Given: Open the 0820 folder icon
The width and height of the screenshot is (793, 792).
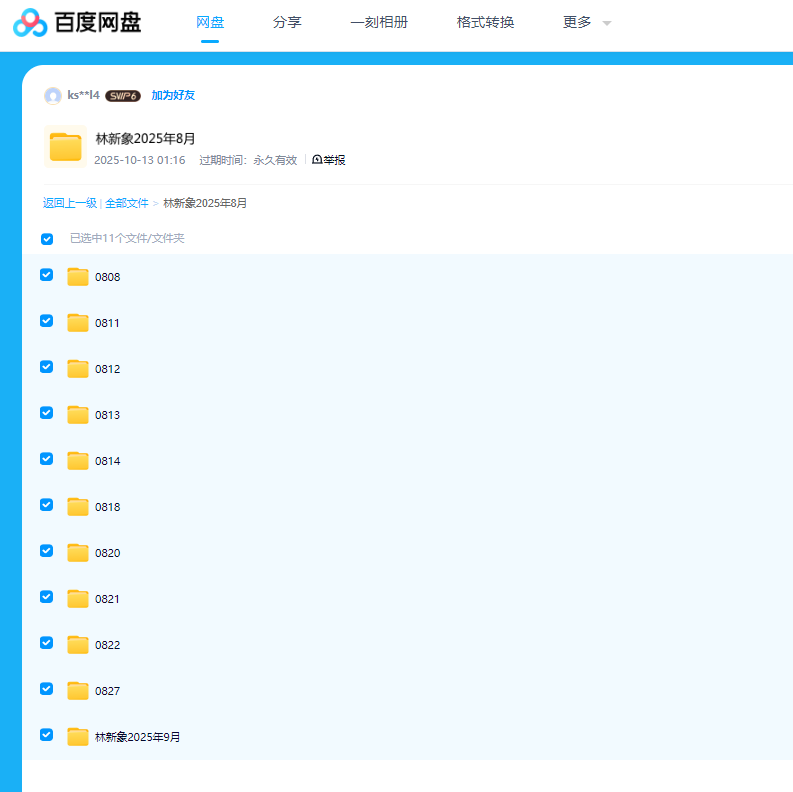Looking at the screenshot, I should (78, 553).
